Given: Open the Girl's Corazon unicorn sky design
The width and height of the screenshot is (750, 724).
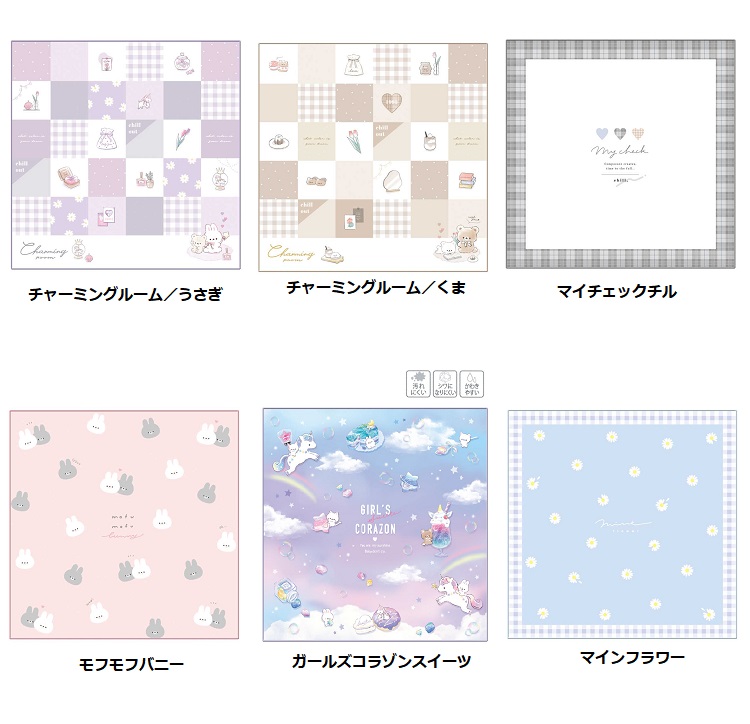Looking at the screenshot, I should click(x=375, y=525).
